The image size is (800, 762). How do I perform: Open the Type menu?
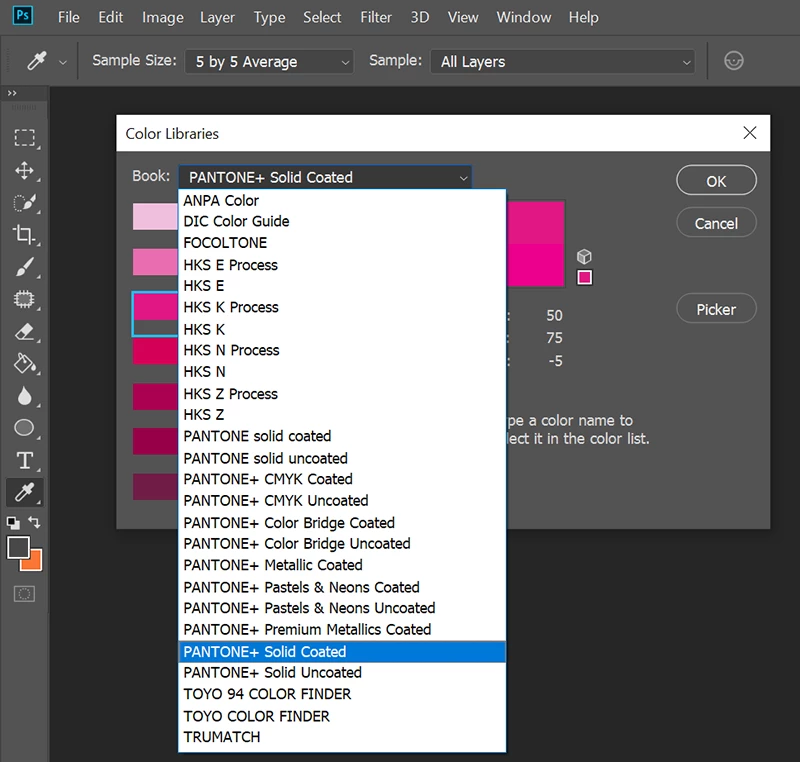(x=269, y=17)
